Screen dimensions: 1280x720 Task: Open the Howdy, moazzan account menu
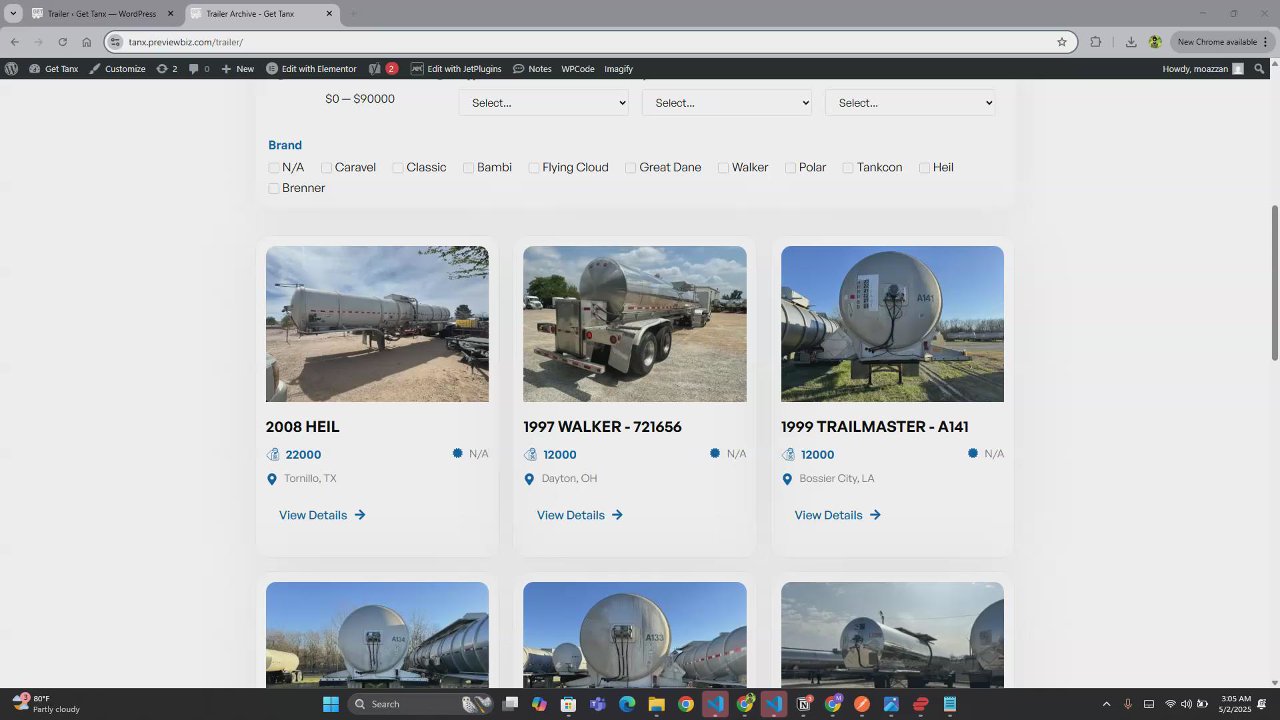[x=1203, y=69]
